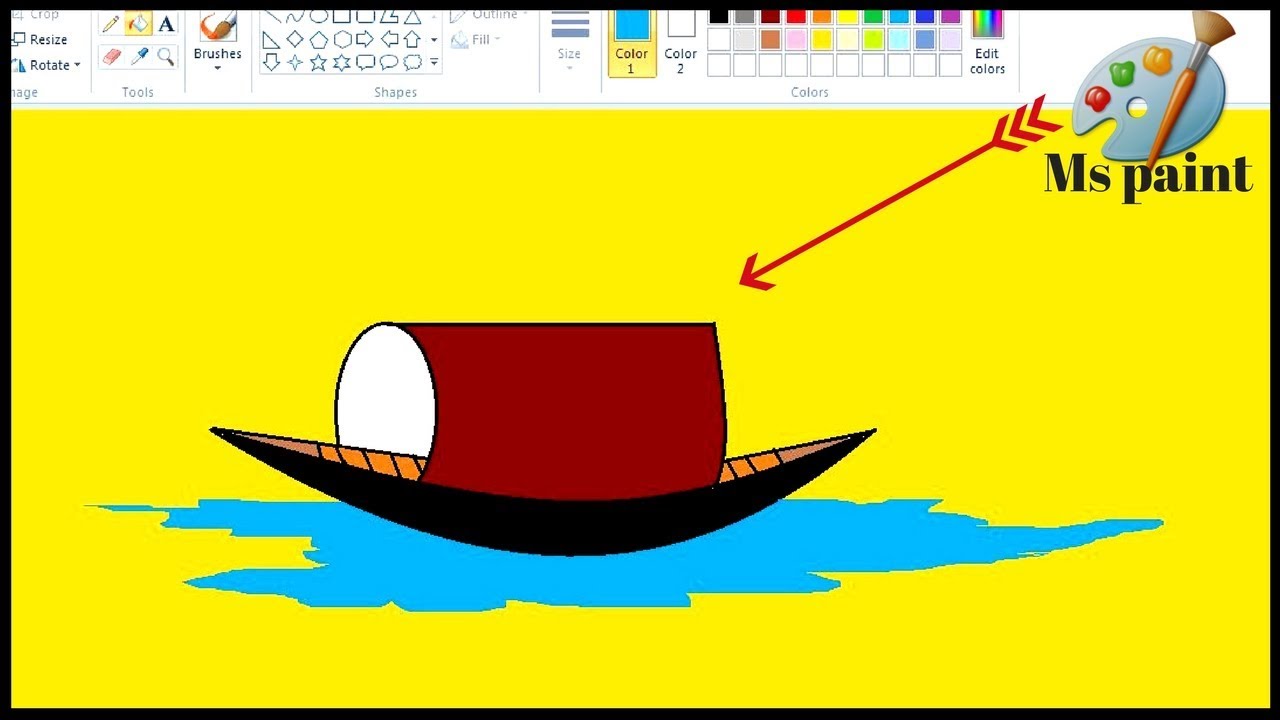Viewport: 1280px width, 720px height.
Task: Choose the diamond shape
Action: coord(295,39)
